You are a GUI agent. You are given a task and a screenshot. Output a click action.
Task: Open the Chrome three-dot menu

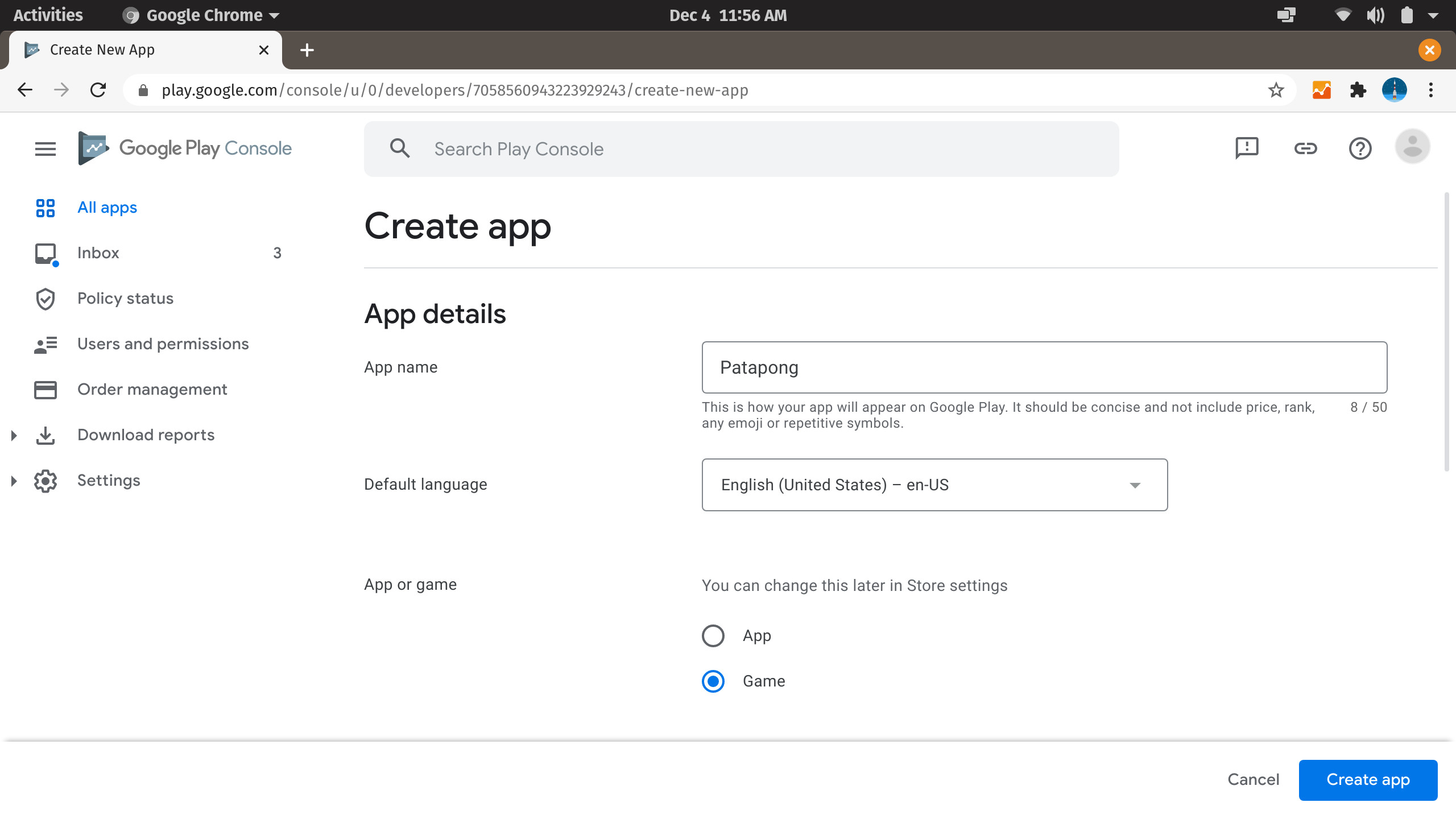pyautogui.click(x=1431, y=90)
